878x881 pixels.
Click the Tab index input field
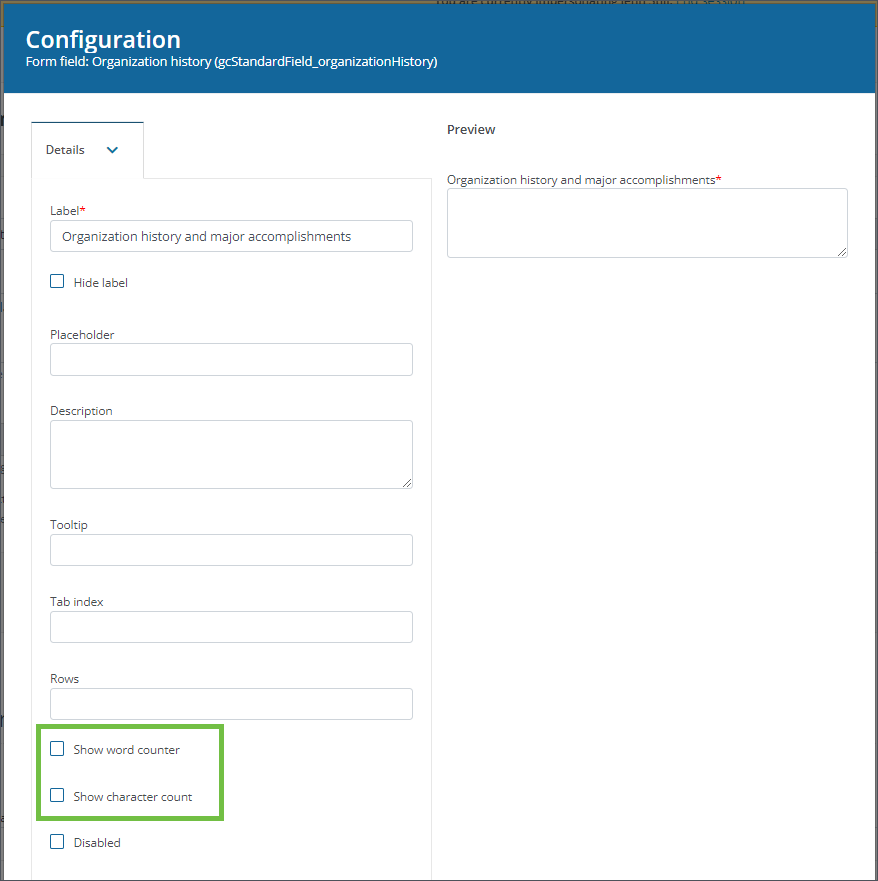coord(231,627)
